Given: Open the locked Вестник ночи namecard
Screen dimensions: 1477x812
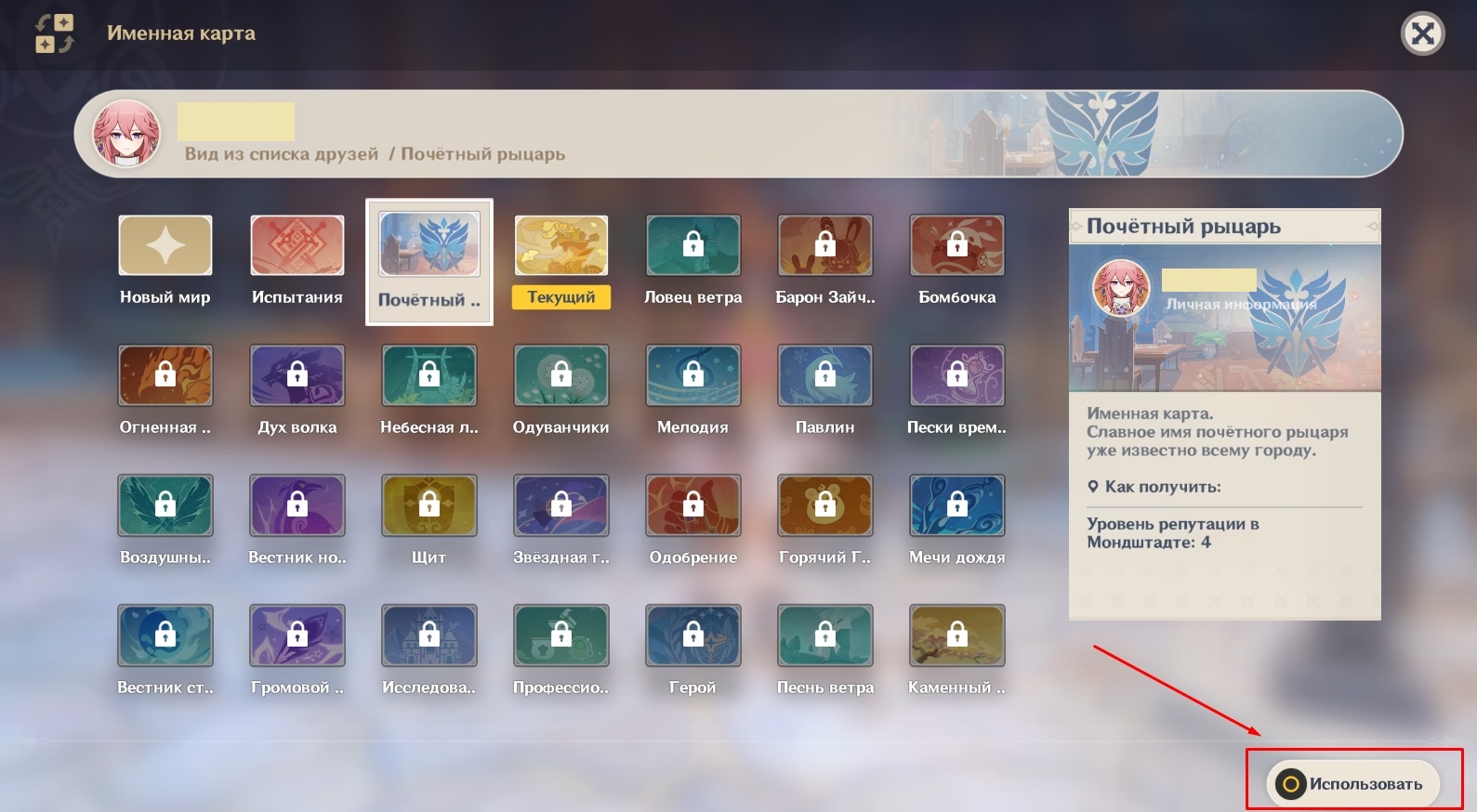Looking at the screenshot, I should [297, 505].
